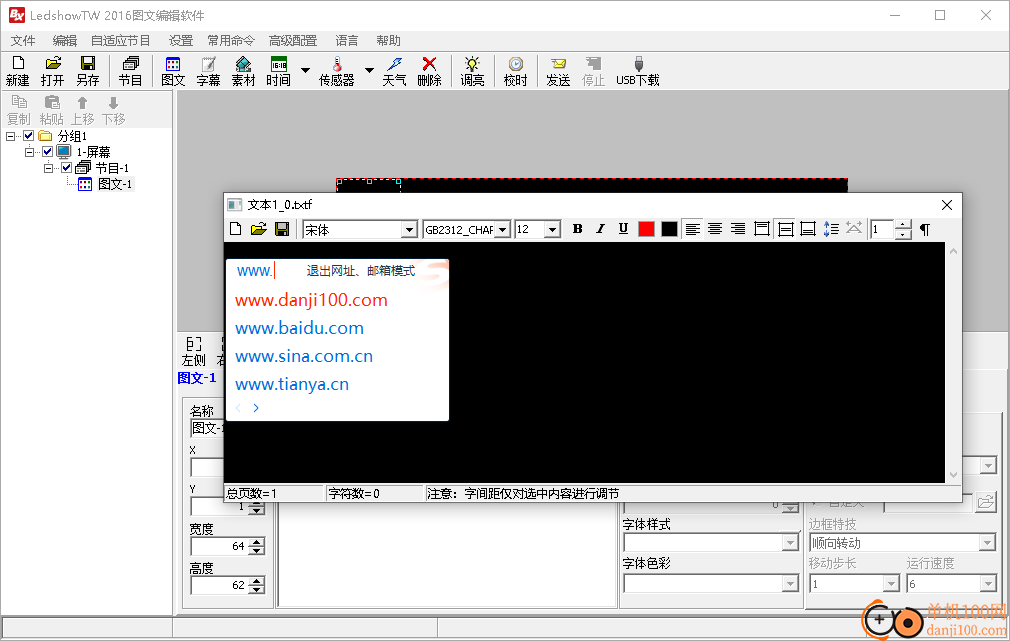Click the 传感器 sensor icon
This screenshot has height=641, width=1010.
337,71
